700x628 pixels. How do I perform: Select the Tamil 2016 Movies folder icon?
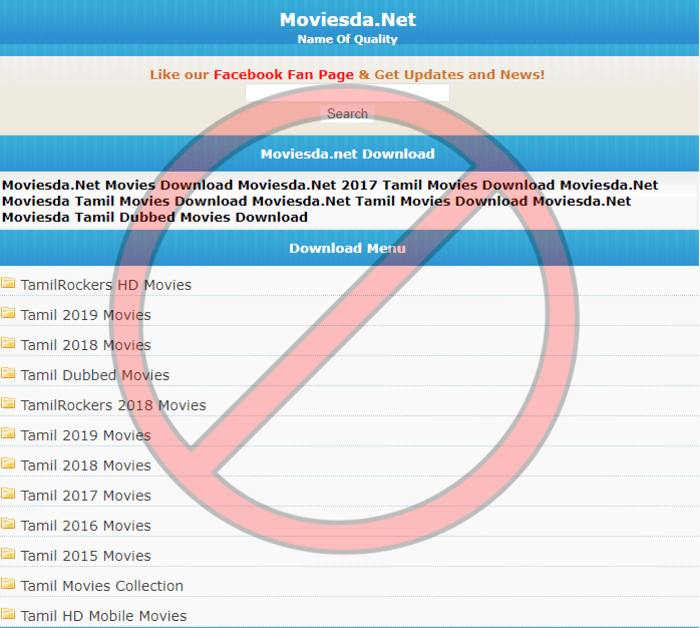(x=8, y=524)
